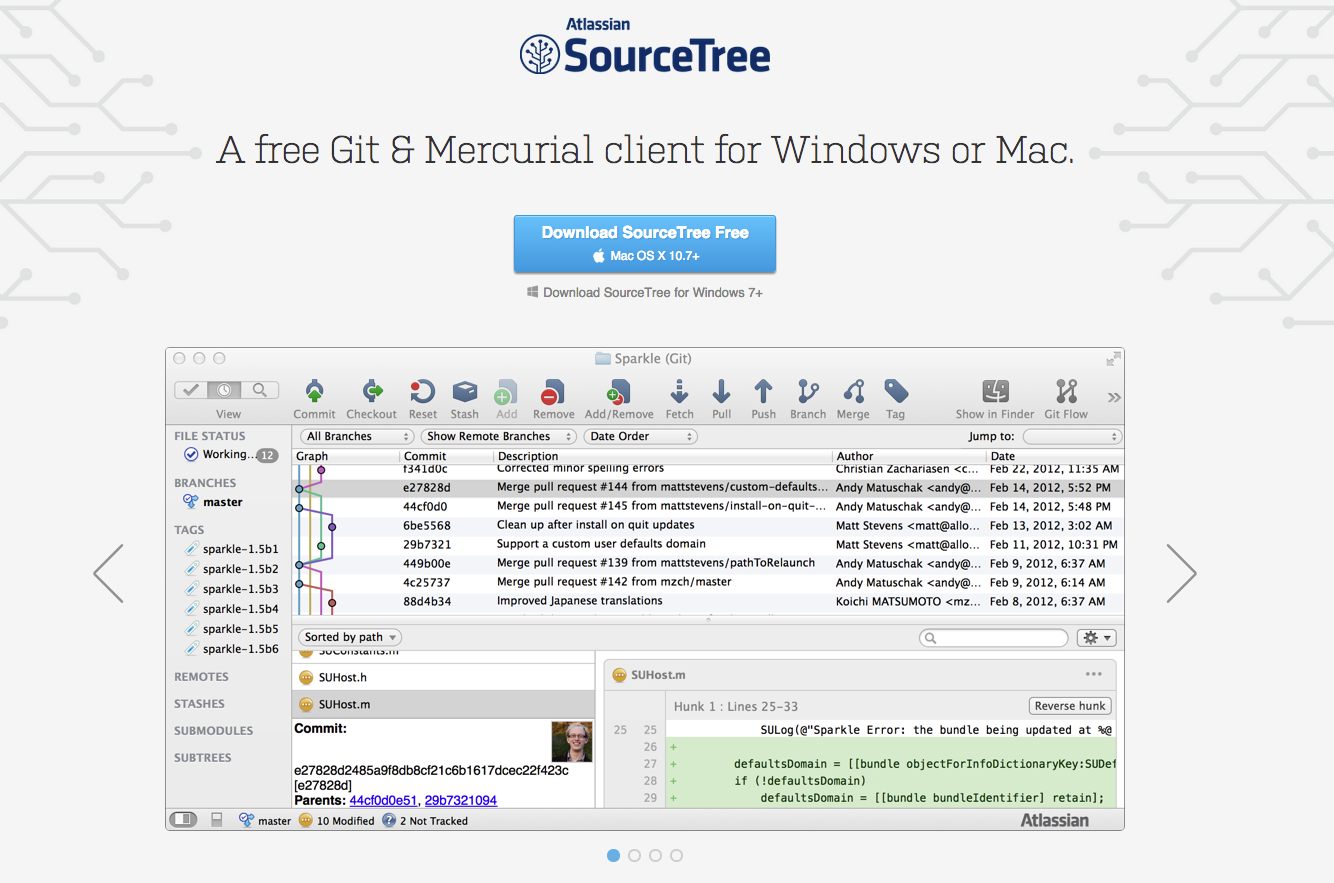1334x883 pixels.
Task: Click the Push arrow icon
Action: [763, 391]
